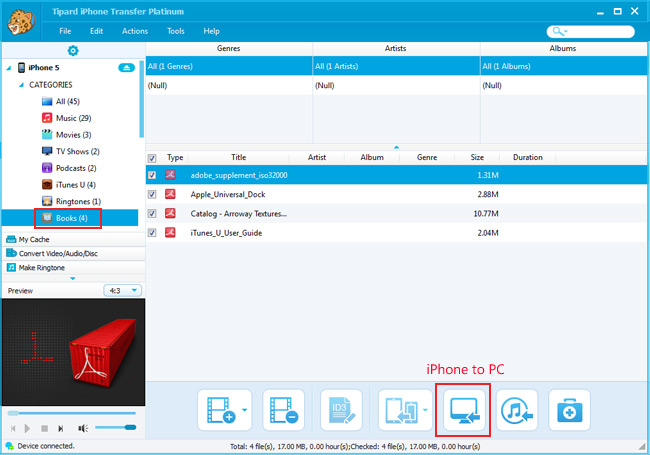
Task: Sort the list by the Title column
Action: (239, 157)
